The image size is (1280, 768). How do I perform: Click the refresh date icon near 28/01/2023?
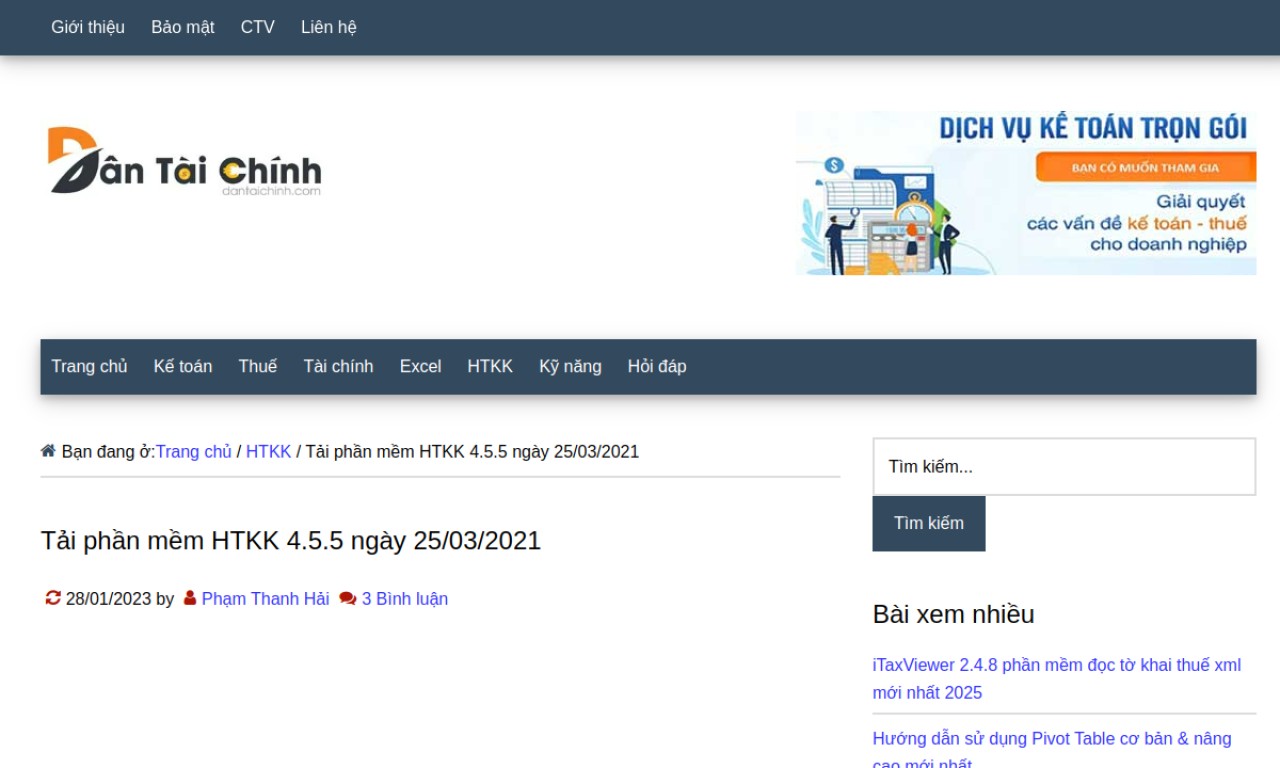tap(53, 598)
